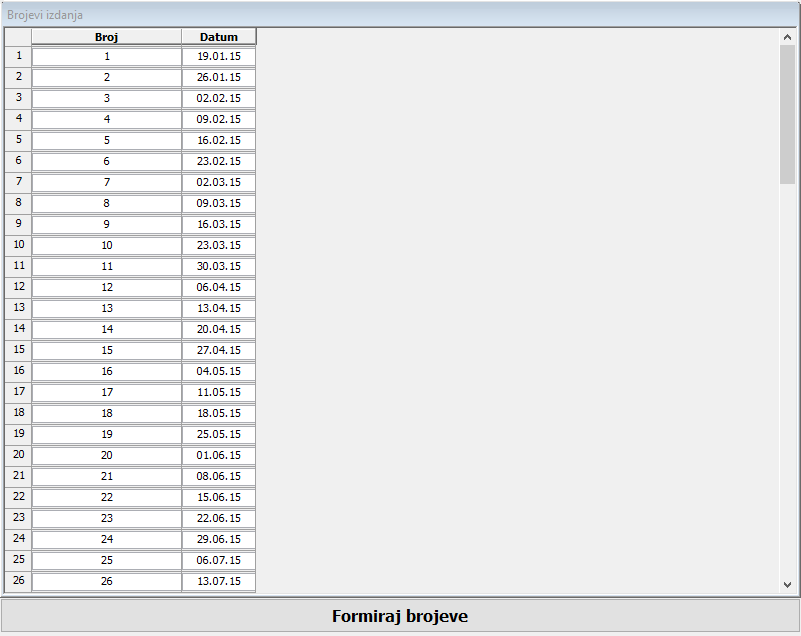The width and height of the screenshot is (801, 636).
Task: Click the vertical scrollbar thumb
Action: (x=787, y=114)
